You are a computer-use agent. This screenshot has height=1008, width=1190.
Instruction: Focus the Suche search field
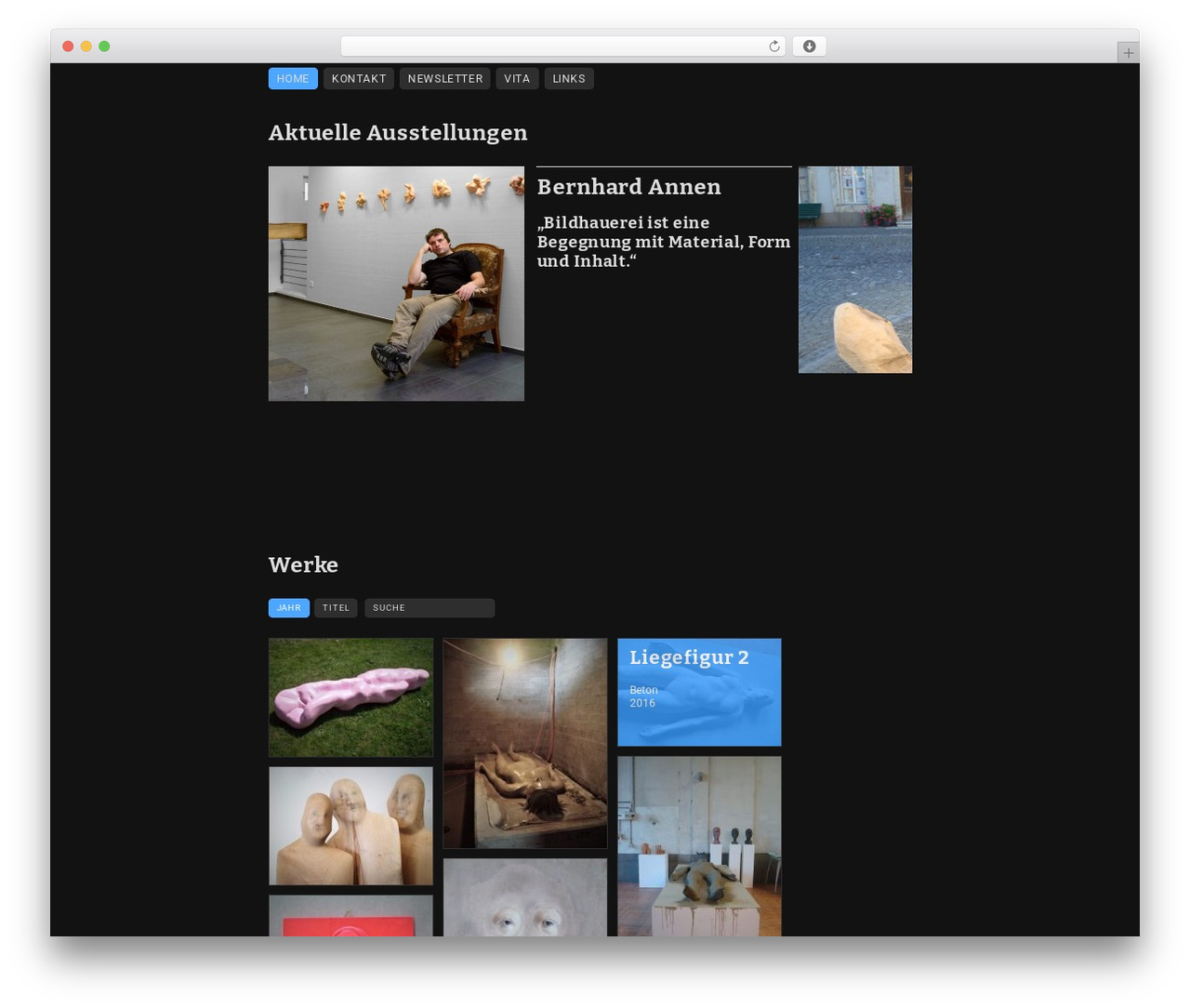pyautogui.click(x=430, y=608)
